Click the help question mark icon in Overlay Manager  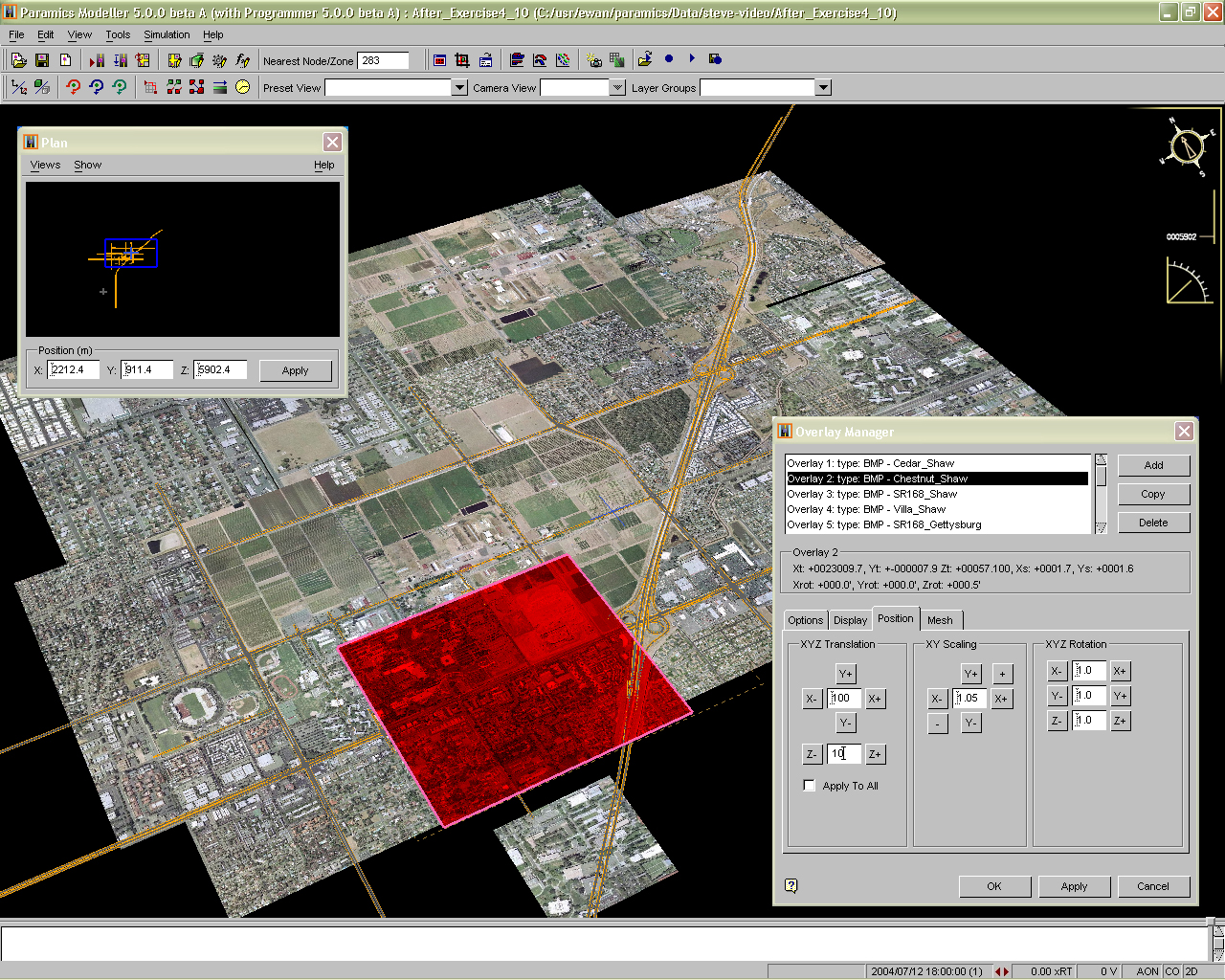(791, 885)
